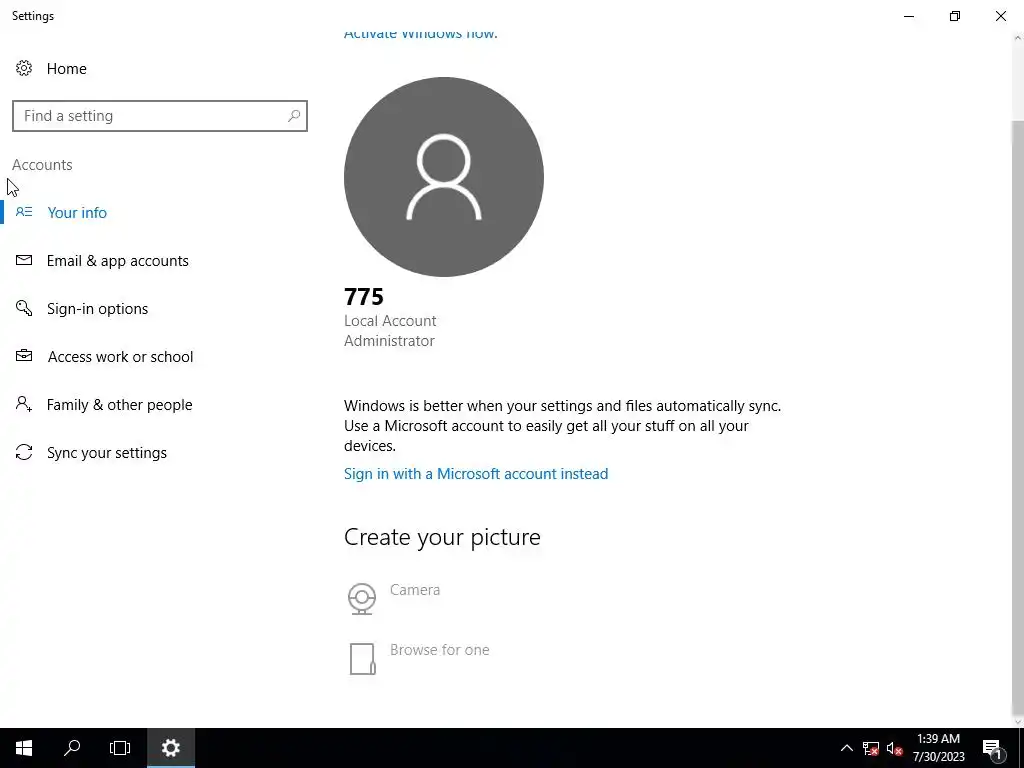Screen dimensions: 1024x768
Task: Open Task View on taskbar
Action: [120, 748]
